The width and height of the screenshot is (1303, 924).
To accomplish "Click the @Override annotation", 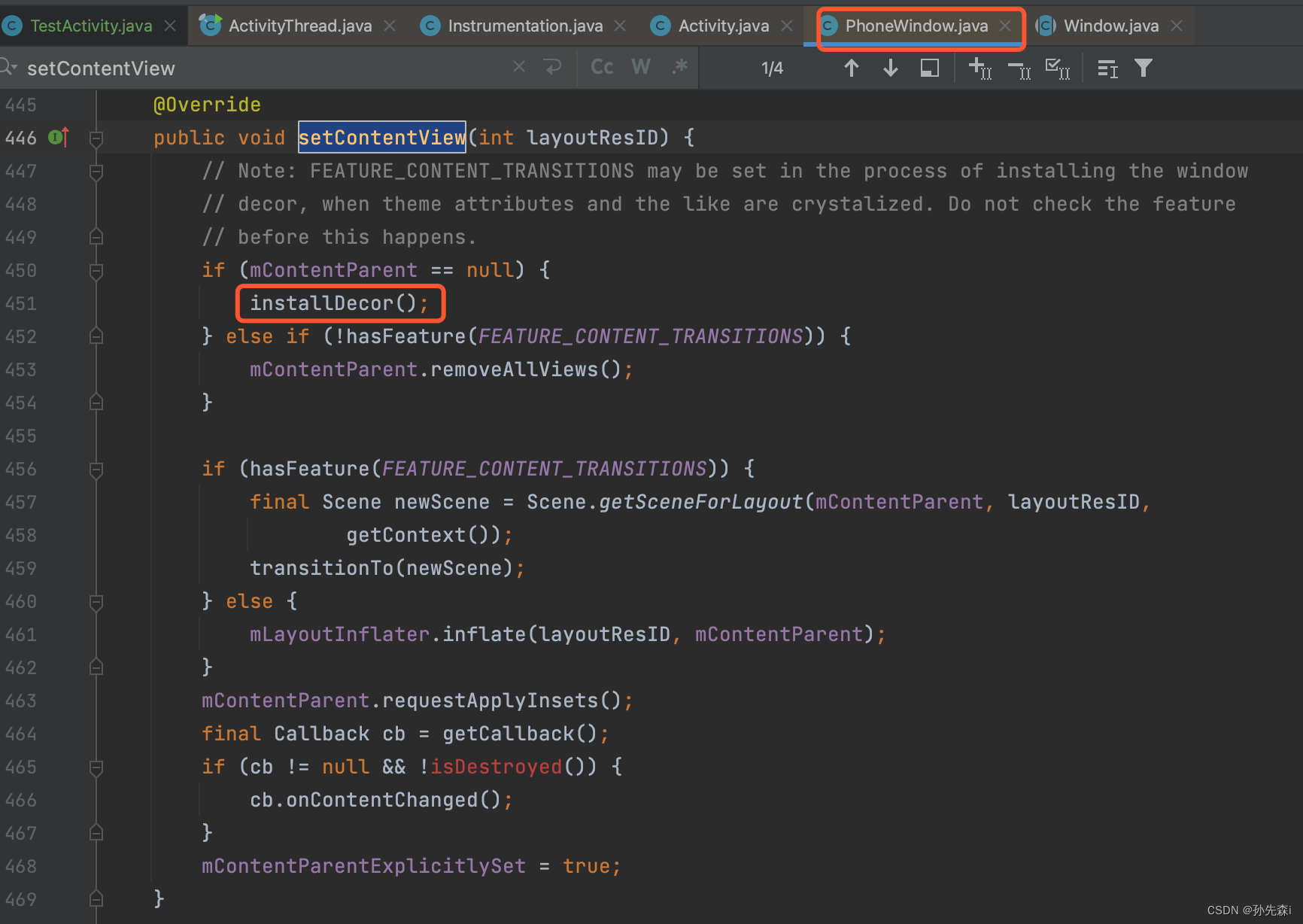I will pyautogui.click(x=207, y=105).
